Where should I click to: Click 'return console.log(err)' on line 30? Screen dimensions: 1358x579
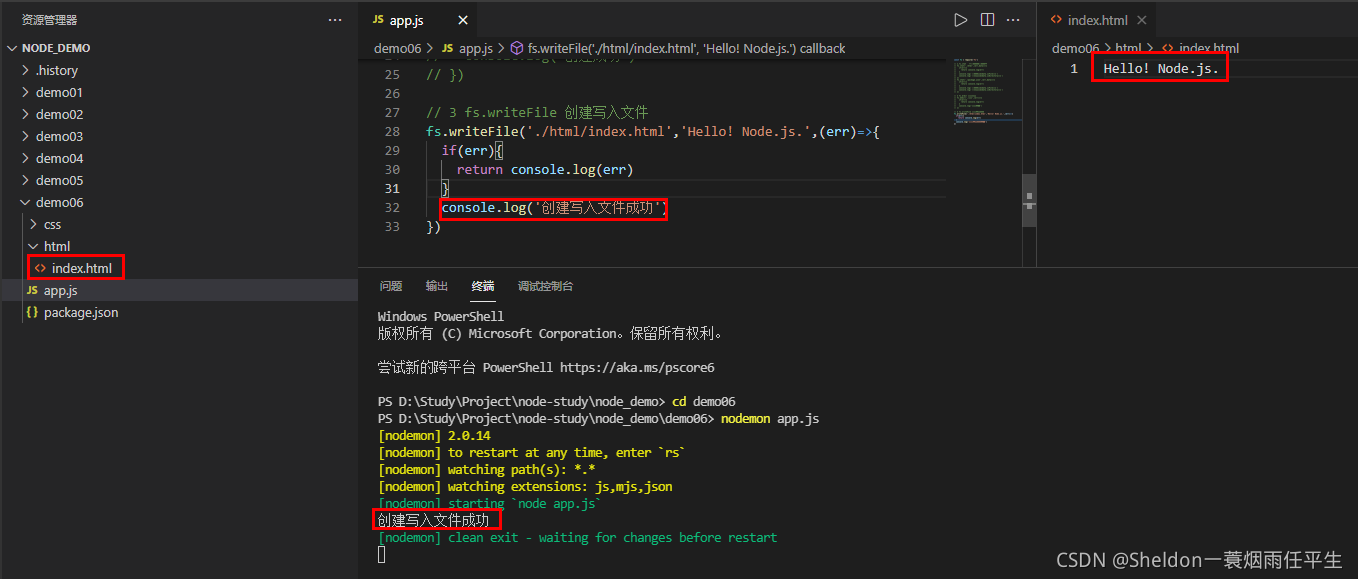[545, 170]
